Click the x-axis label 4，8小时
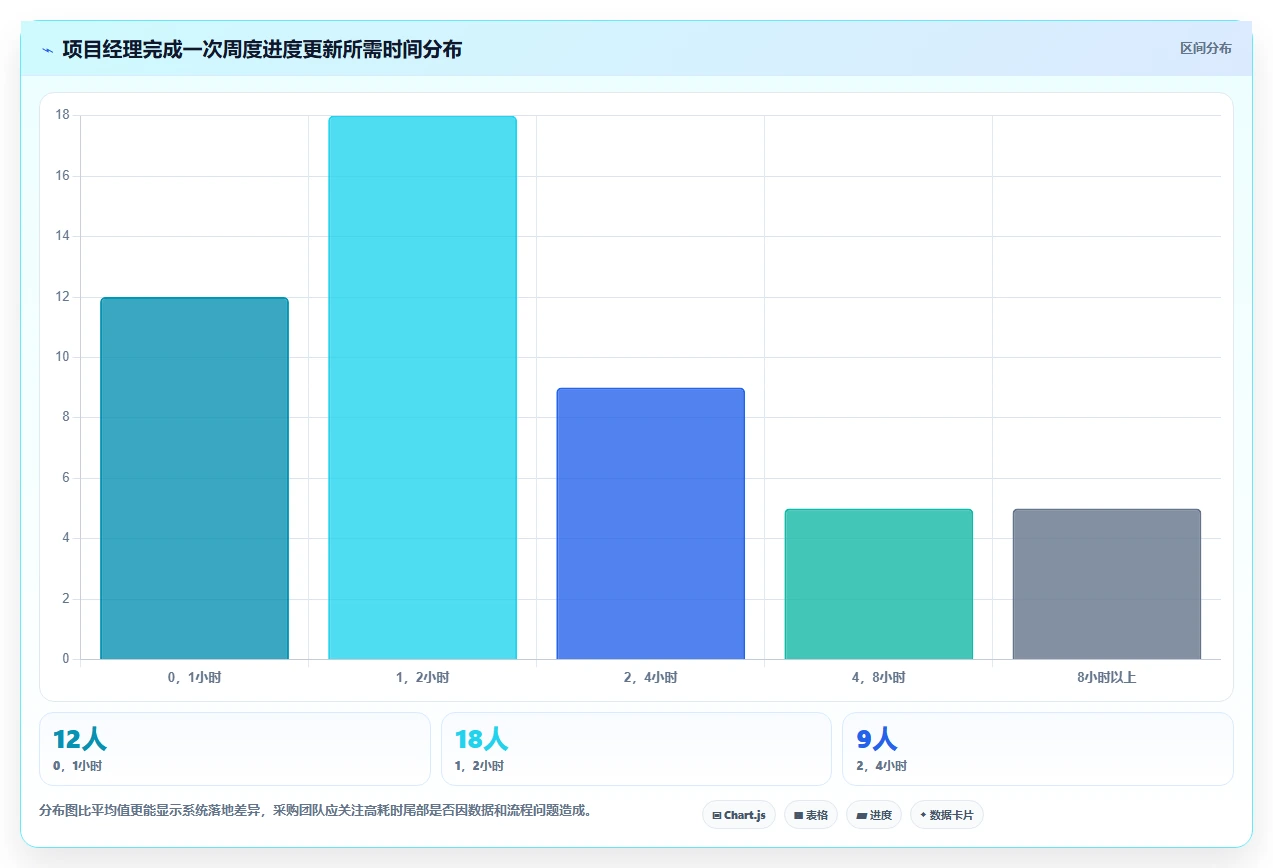The image size is (1273, 868). (878, 677)
